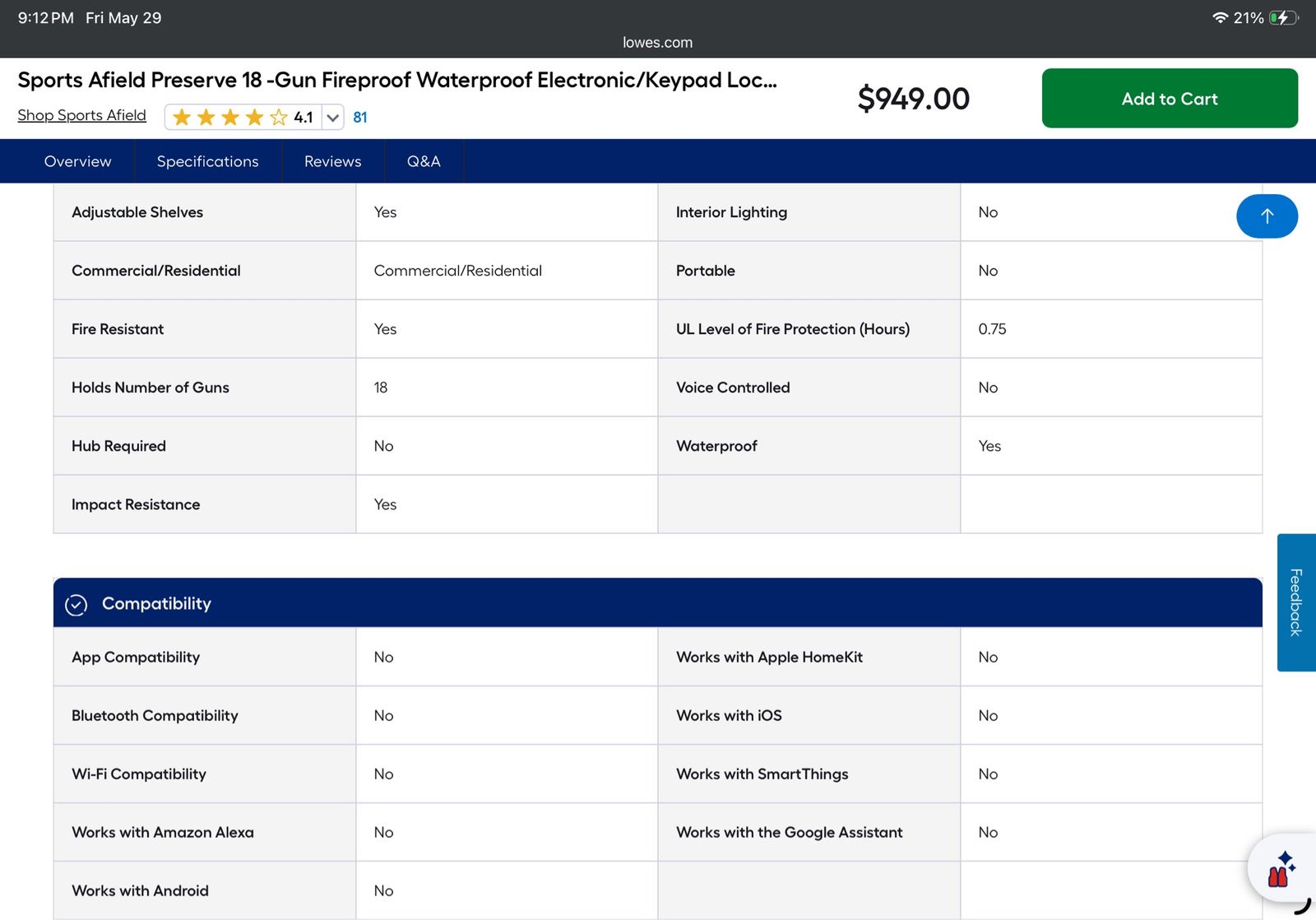
Task: Switch to the Overview tab
Action: 77,161
